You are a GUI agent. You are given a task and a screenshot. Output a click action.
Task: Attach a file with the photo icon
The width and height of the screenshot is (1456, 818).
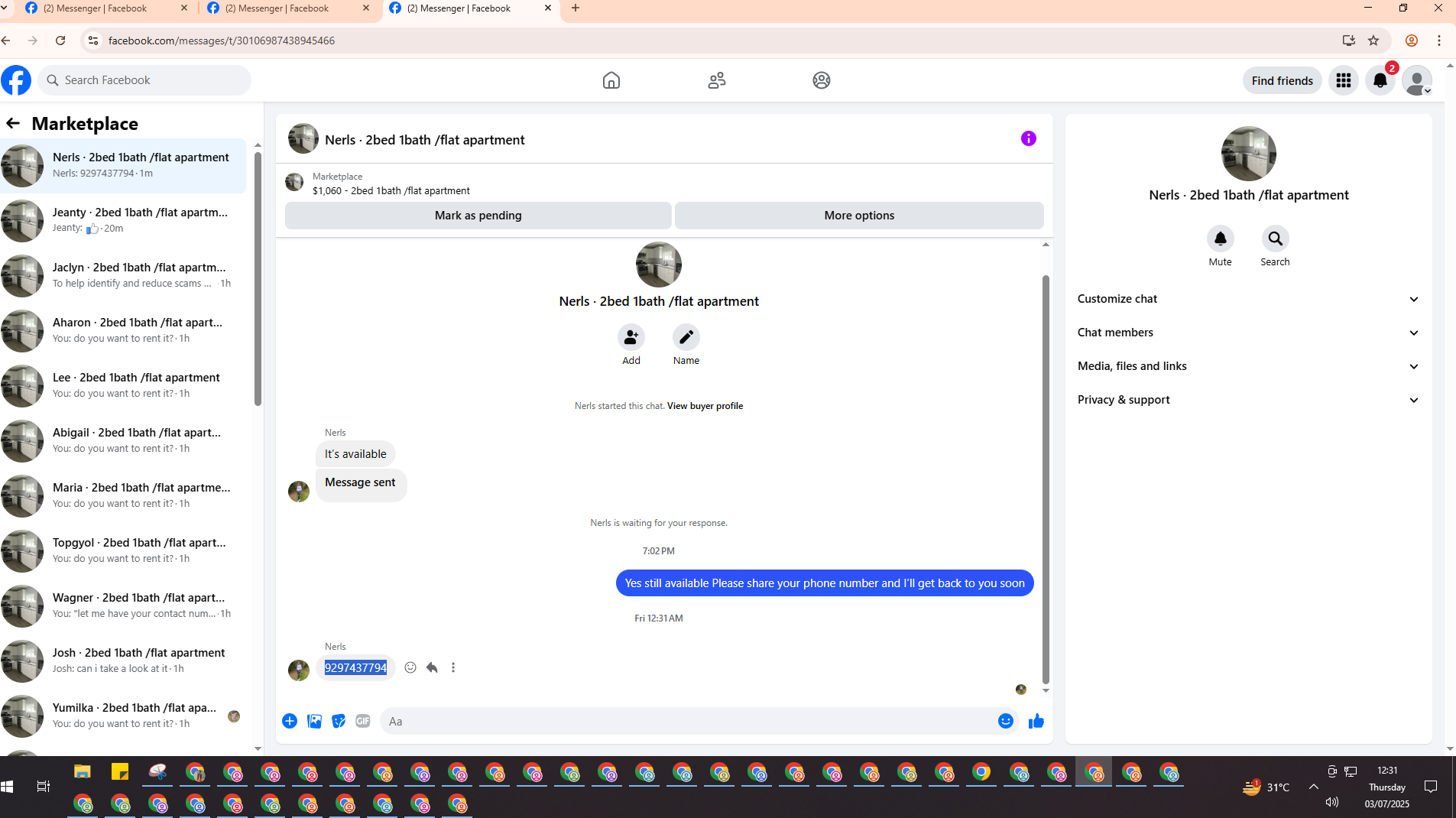[314, 721]
